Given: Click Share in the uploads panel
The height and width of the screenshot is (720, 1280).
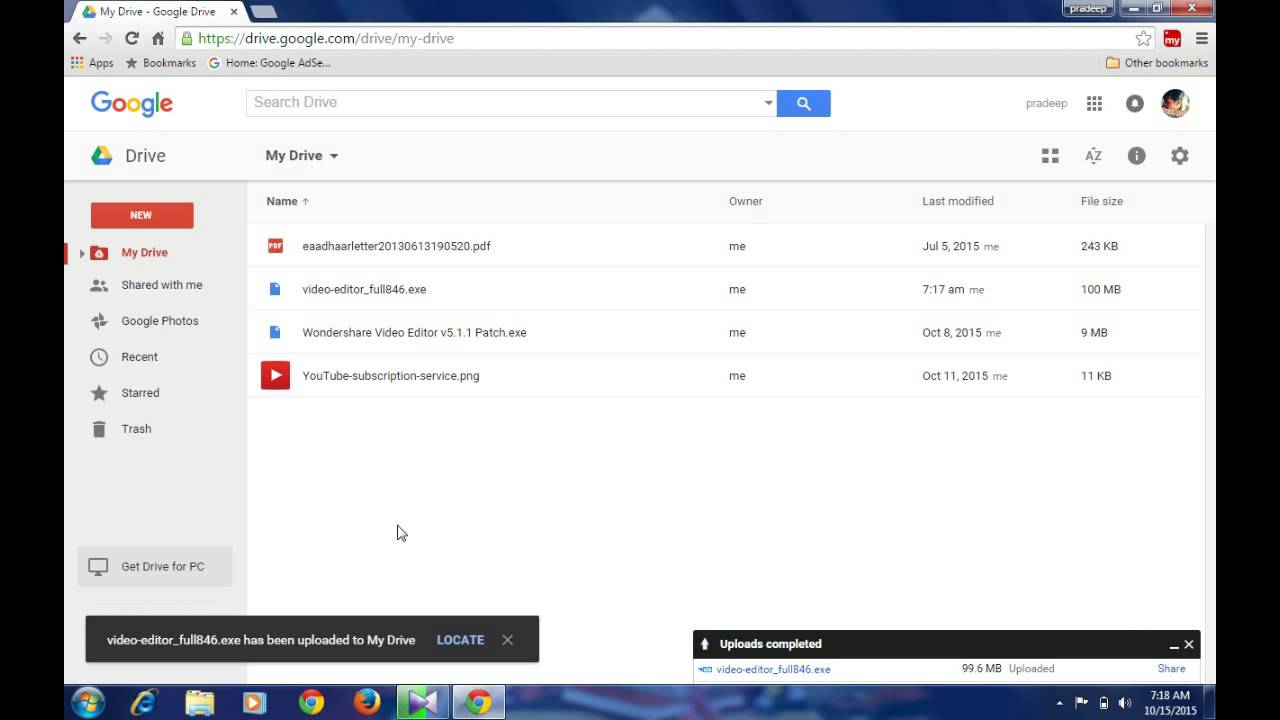Looking at the screenshot, I should (1171, 669).
